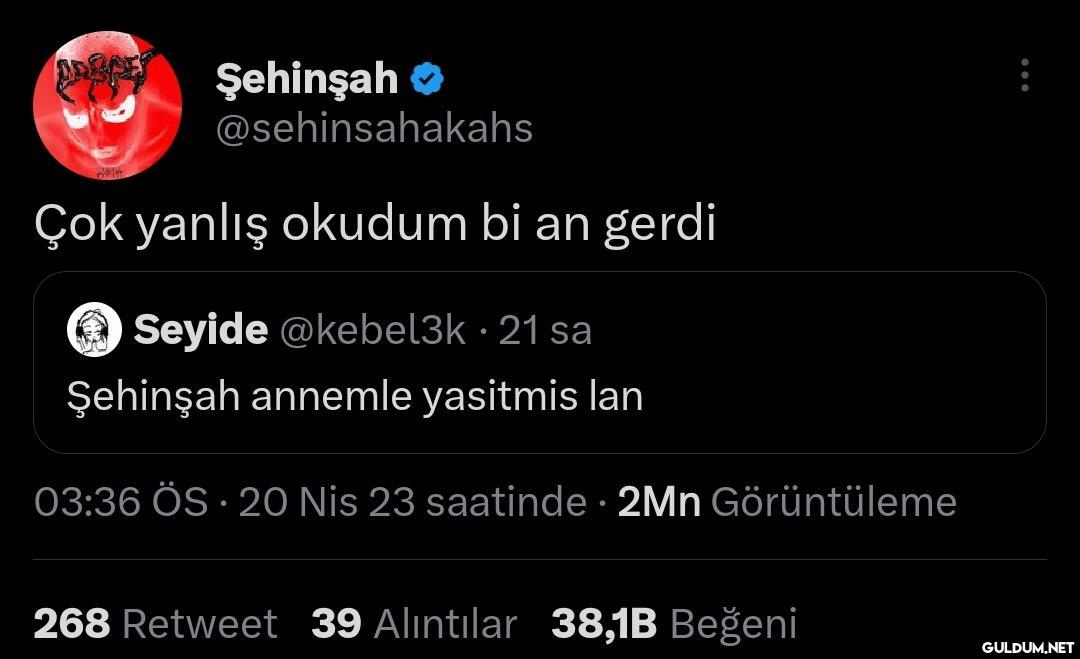Image resolution: width=1080 pixels, height=659 pixels.
Task: Open Seyide's small profile avatar
Action: click(x=94, y=331)
